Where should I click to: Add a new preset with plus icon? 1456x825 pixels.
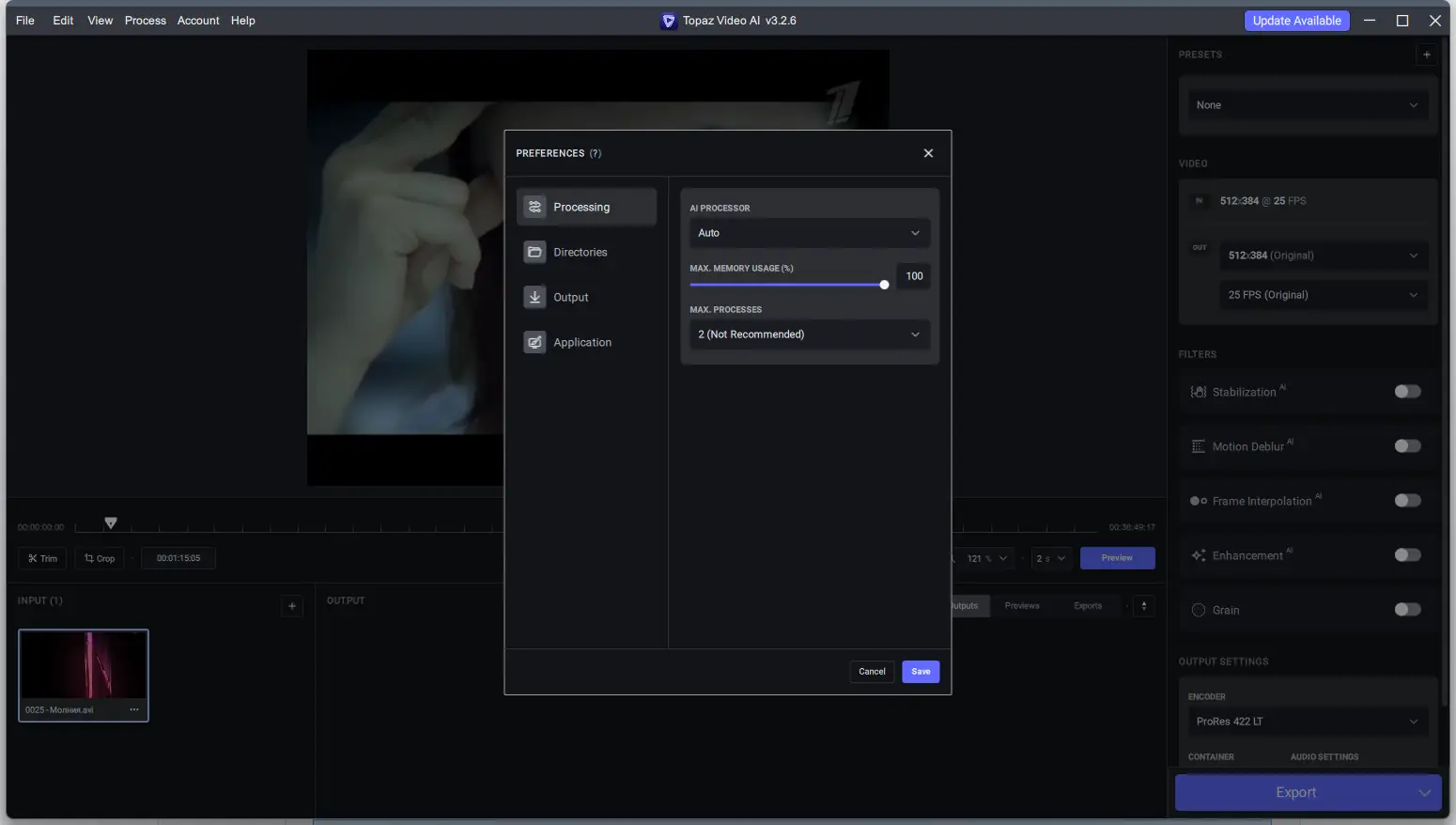(x=1426, y=54)
